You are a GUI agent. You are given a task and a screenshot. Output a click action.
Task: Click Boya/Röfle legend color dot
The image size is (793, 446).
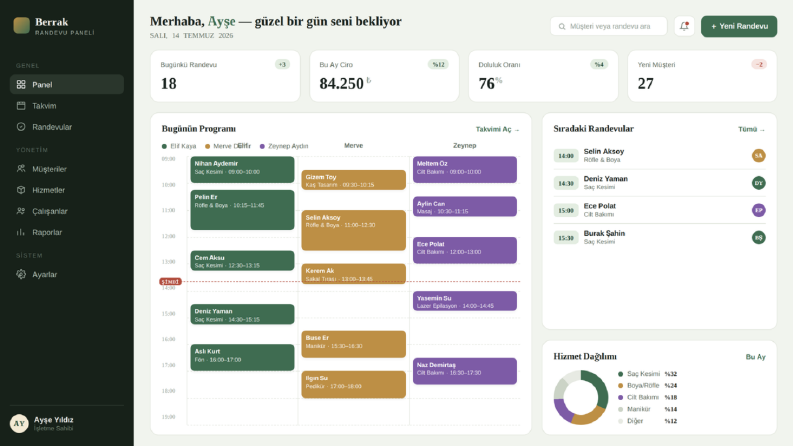[621, 386]
